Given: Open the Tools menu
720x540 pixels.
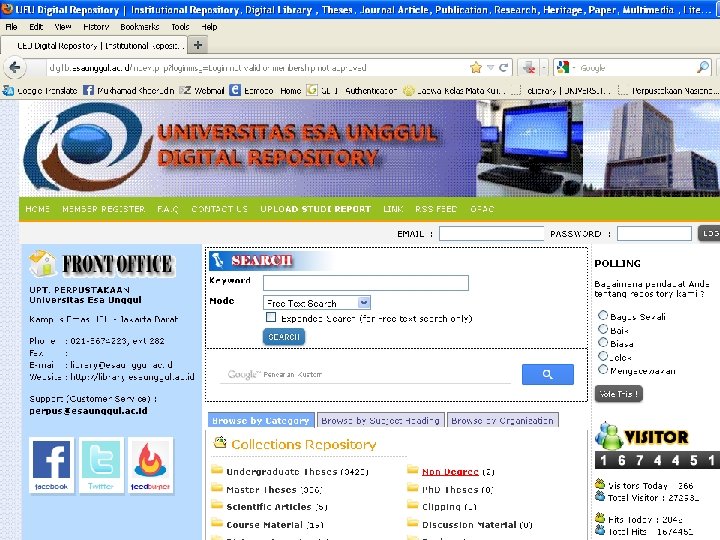Looking at the screenshot, I should [180, 27].
